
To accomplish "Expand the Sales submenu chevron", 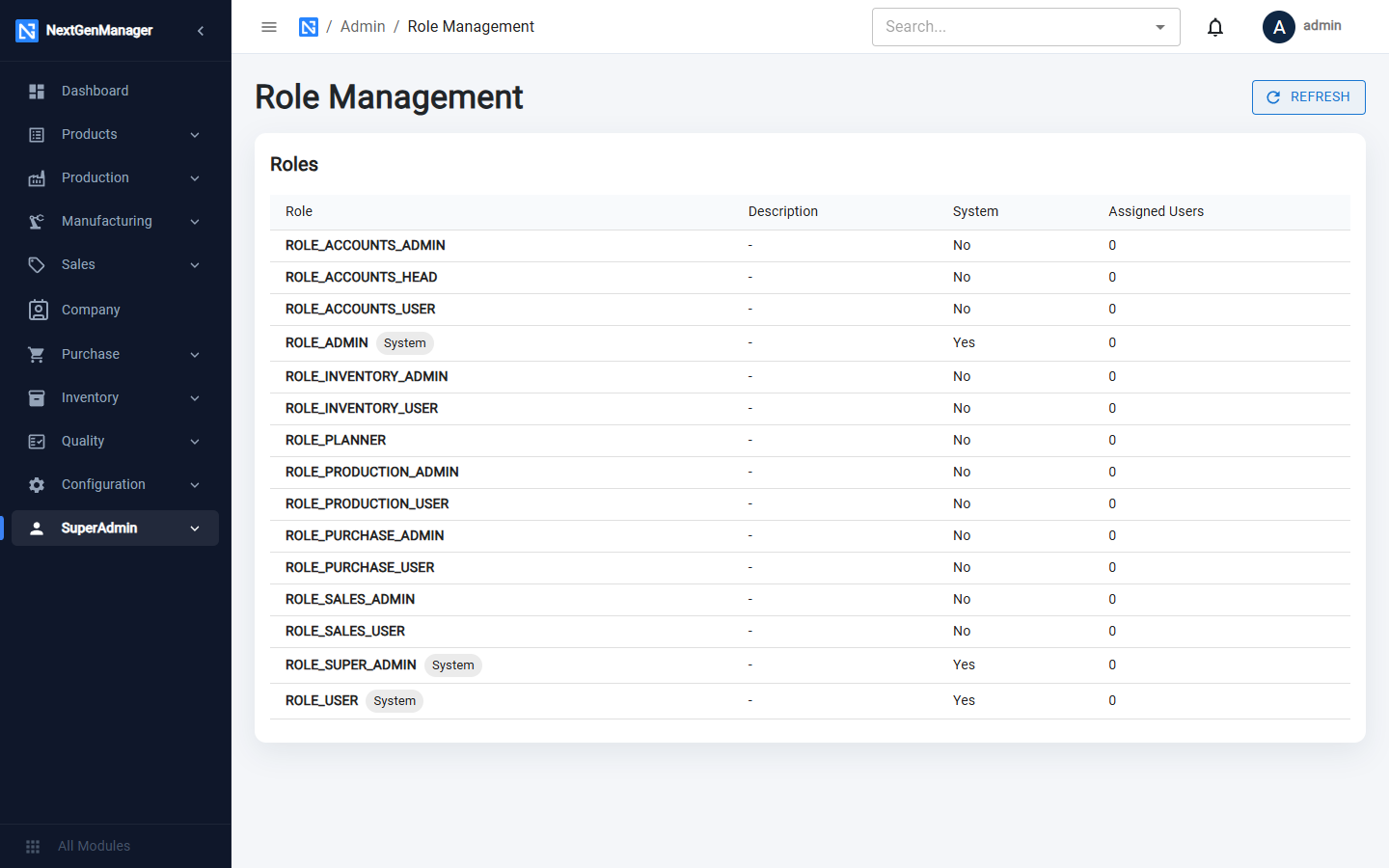I will (x=195, y=265).
